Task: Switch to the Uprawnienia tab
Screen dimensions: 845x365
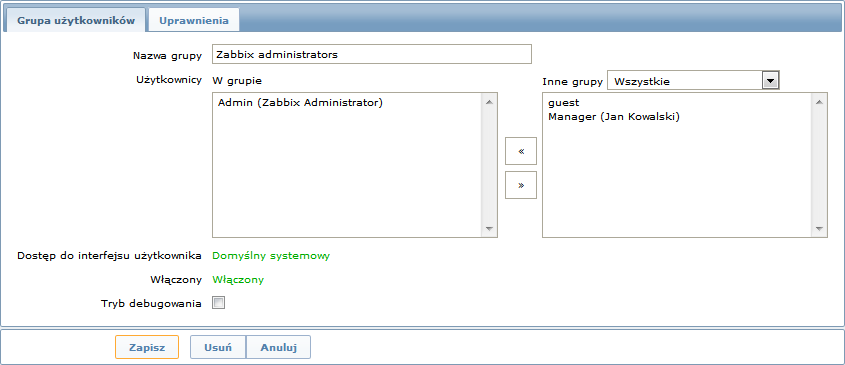Action: point(193,20)
